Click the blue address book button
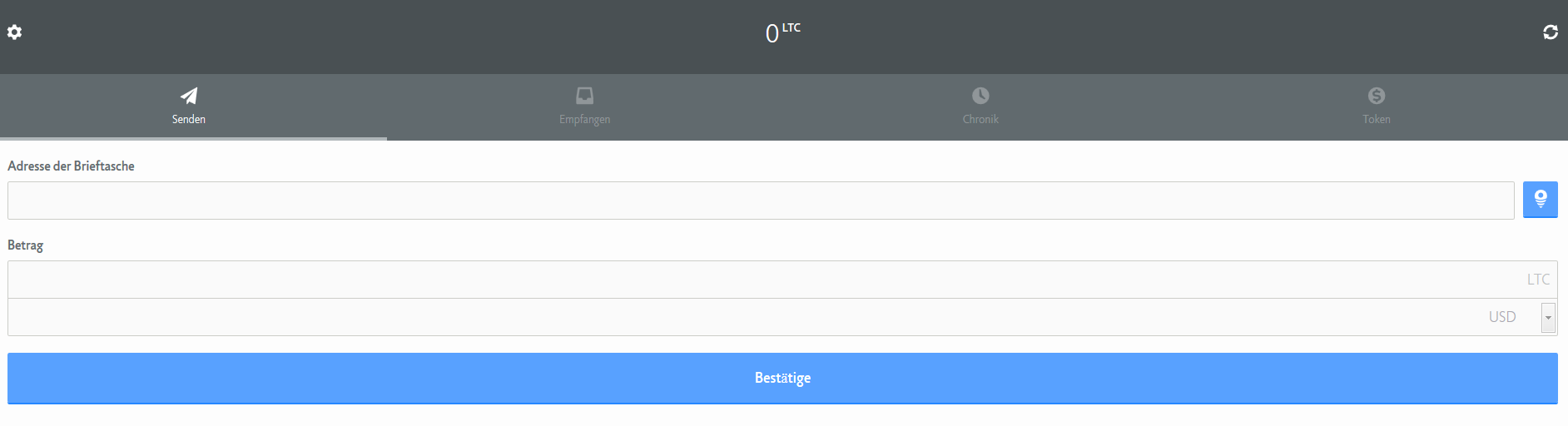1568x426 pixels. (x=1541, y=200)
